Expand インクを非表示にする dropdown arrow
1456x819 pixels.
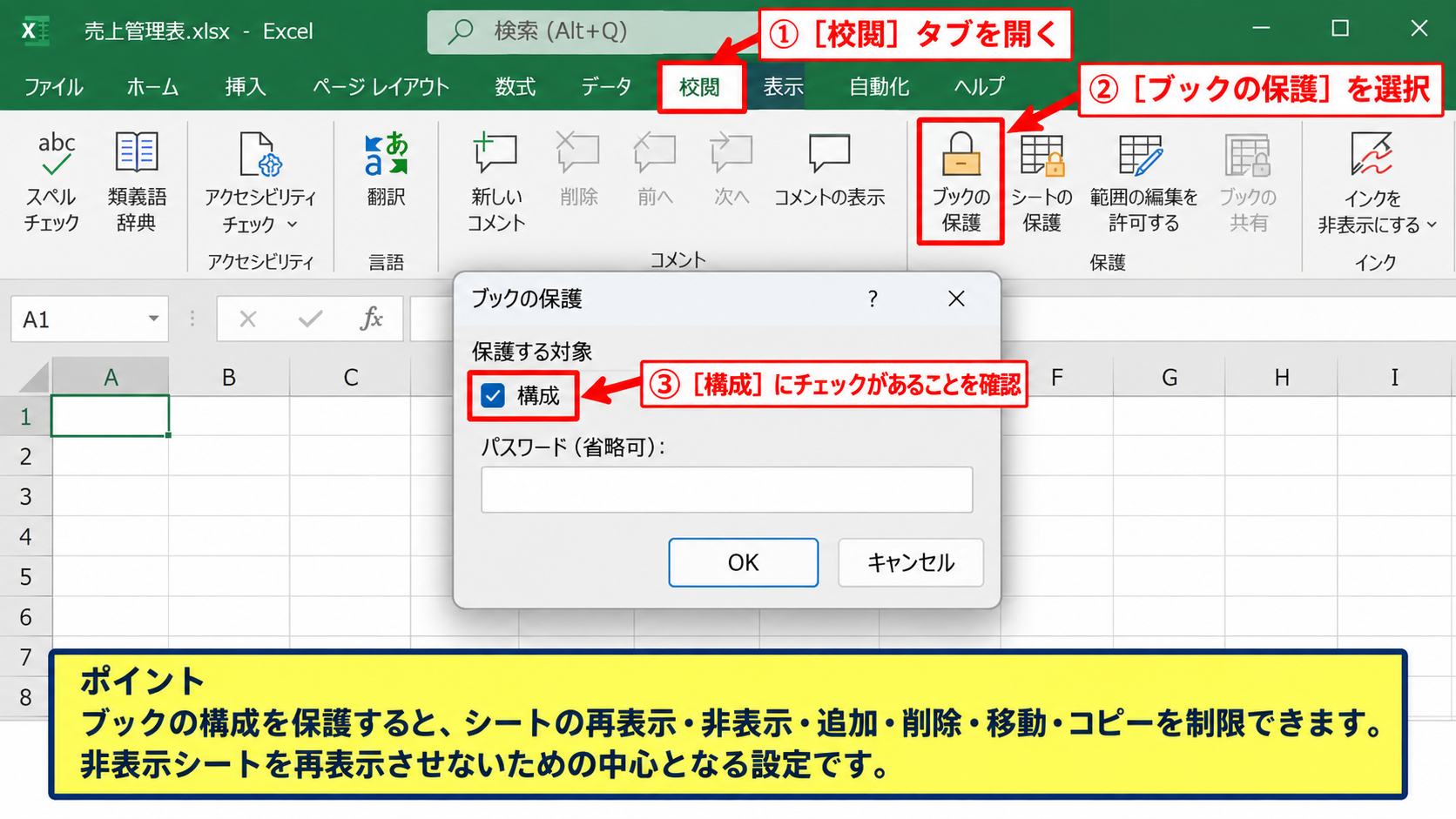tap(1432, 225)
